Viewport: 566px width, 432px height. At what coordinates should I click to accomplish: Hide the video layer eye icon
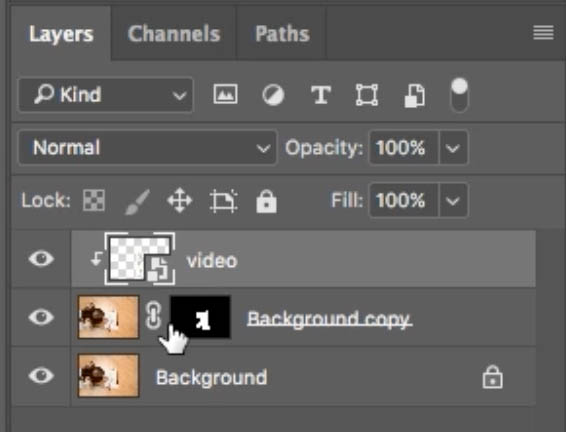pos(41,259)
